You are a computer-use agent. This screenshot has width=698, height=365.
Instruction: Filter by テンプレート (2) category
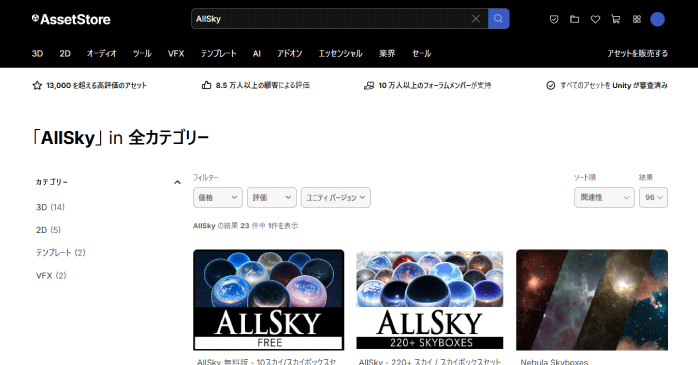pyautogui.click(x=61, y=252)
